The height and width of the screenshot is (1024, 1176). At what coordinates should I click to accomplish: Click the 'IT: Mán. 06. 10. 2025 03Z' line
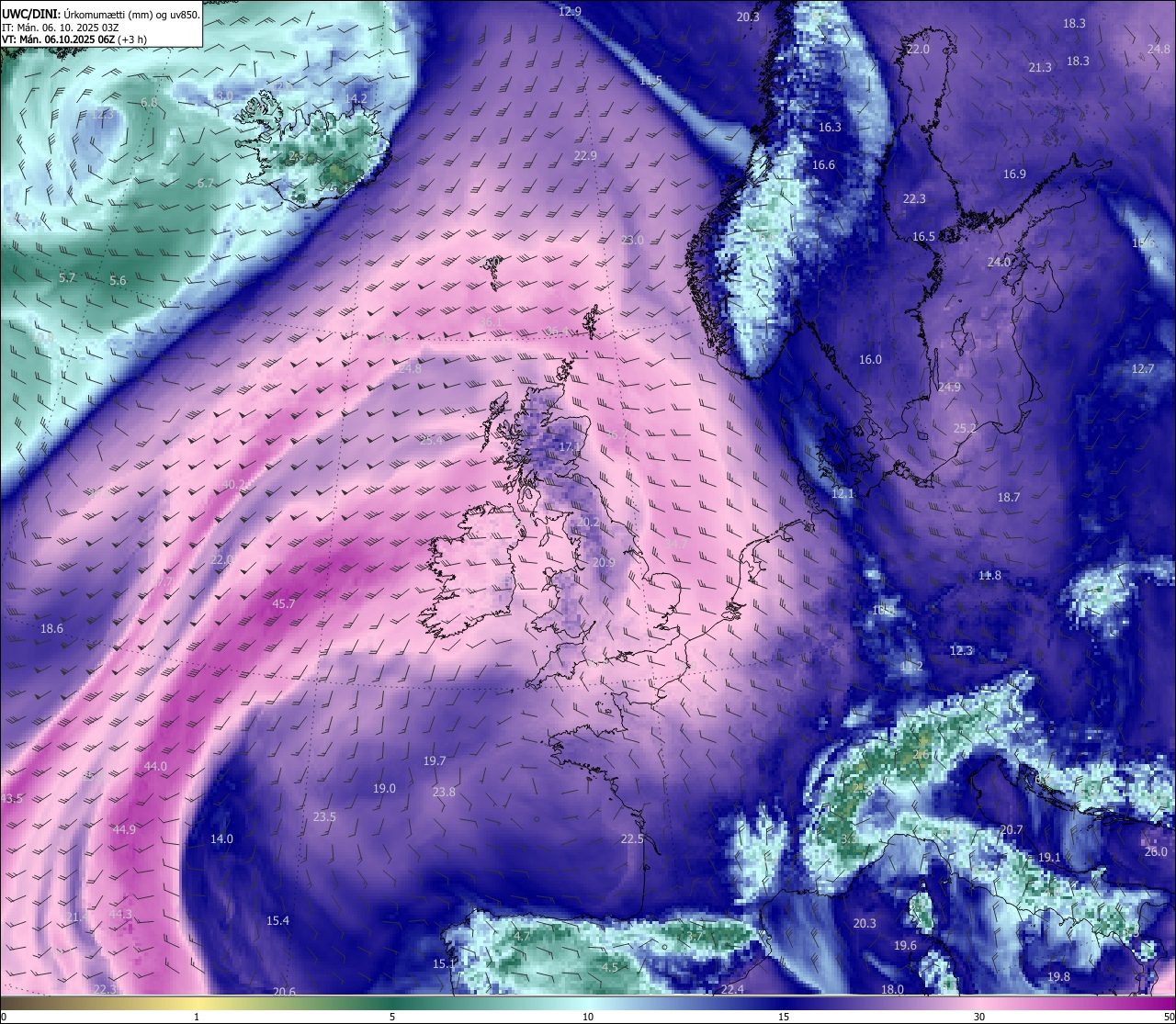60,27
